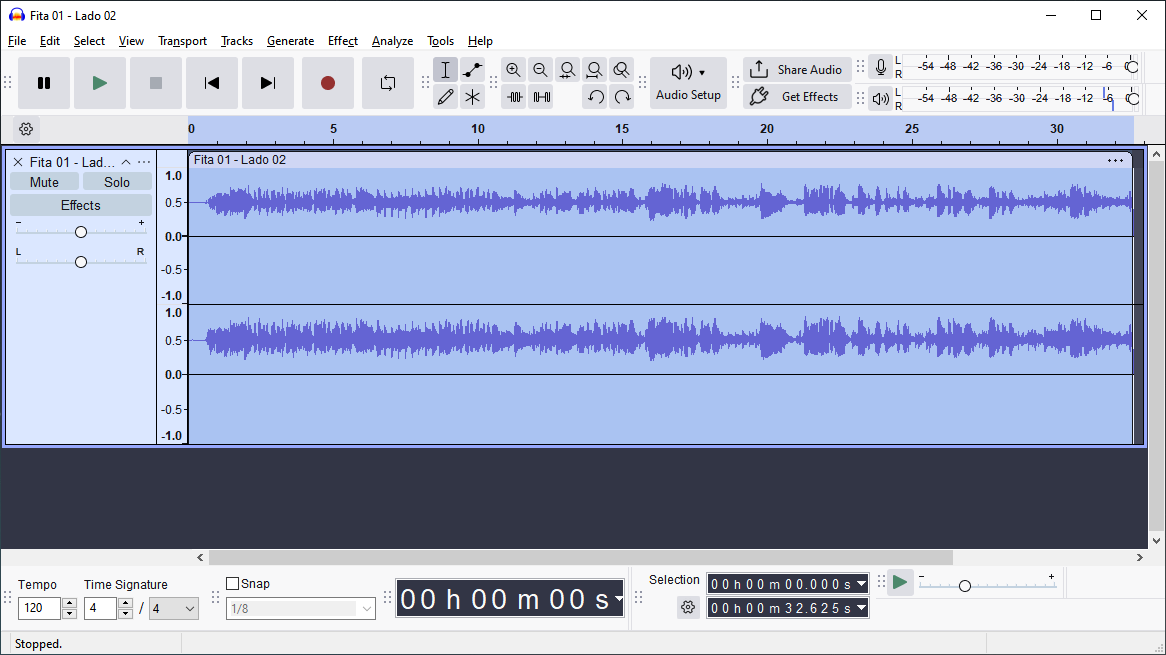Skip to start of track
Viewport: 1166px width, 655px height.
(212, 83)
